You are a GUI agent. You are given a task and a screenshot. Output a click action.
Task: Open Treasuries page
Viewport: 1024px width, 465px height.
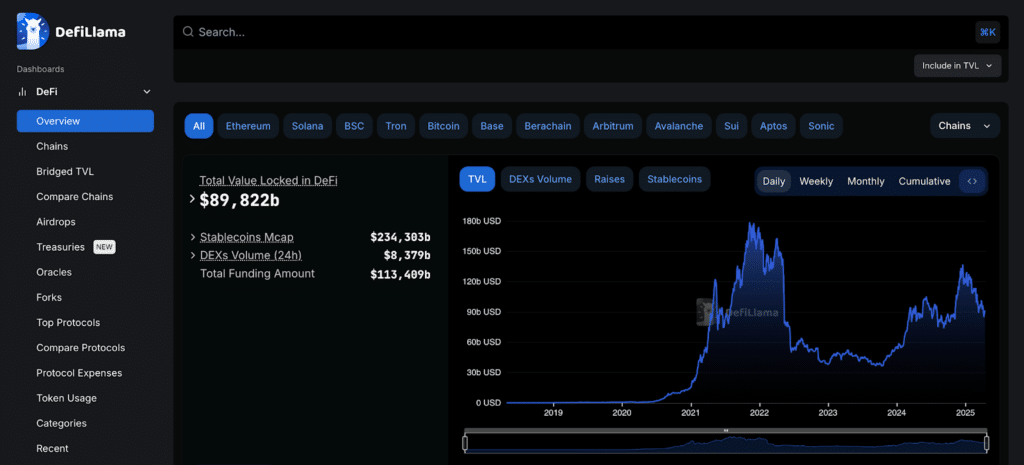pos(61,247)
